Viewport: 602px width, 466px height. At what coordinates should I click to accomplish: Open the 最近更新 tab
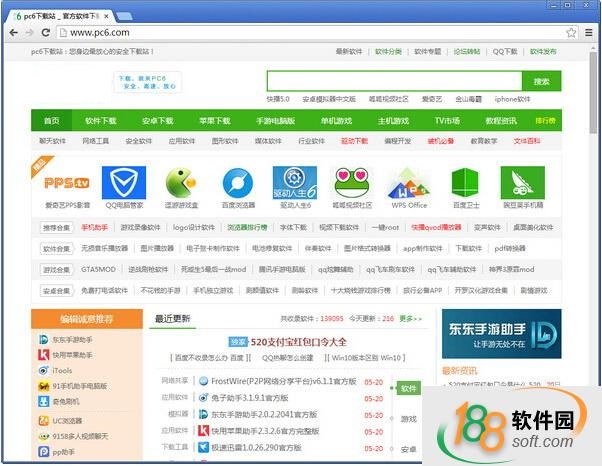[x=172, y=318]
